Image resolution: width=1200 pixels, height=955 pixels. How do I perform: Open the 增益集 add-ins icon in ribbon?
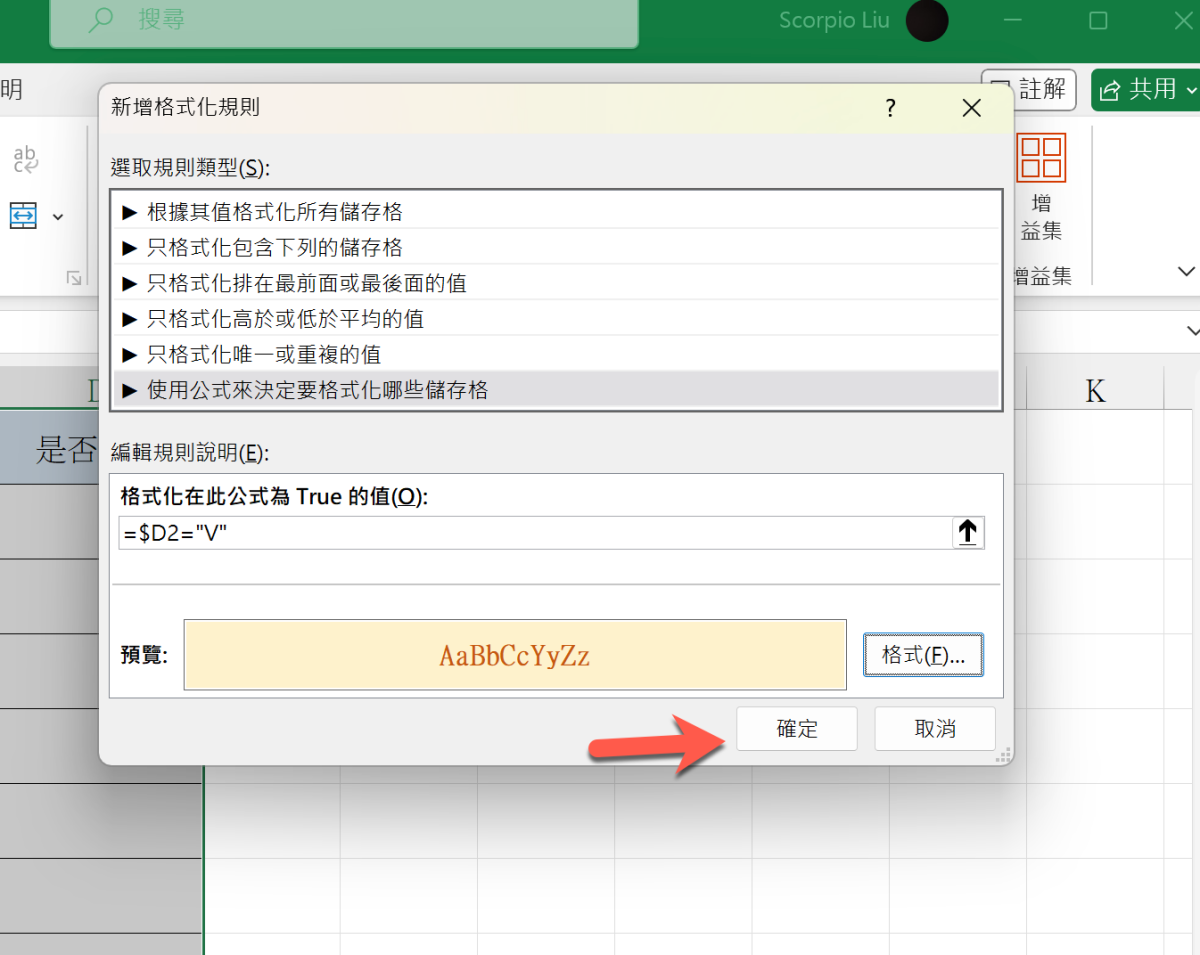tap(1041, 188)
